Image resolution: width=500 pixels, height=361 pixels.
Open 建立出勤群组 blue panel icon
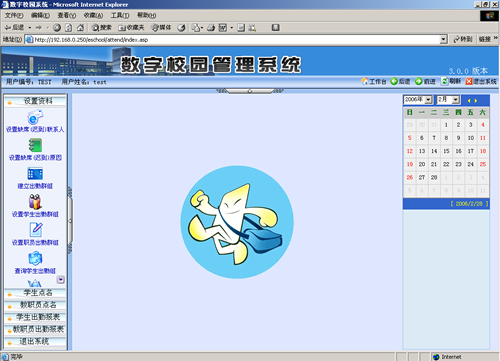point(35,174)
